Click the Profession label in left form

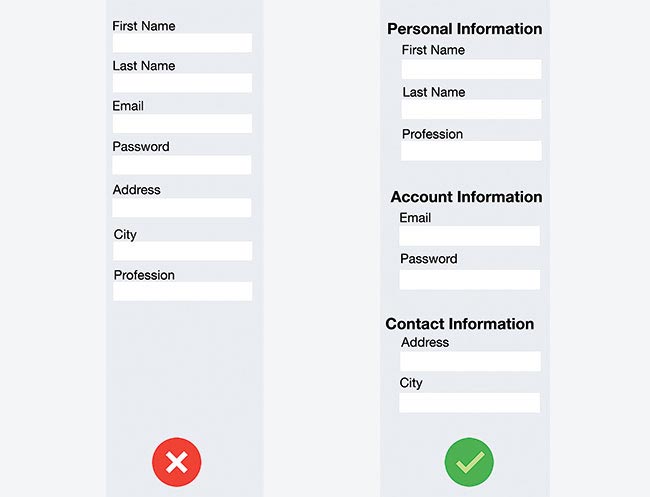click(144, 275)
